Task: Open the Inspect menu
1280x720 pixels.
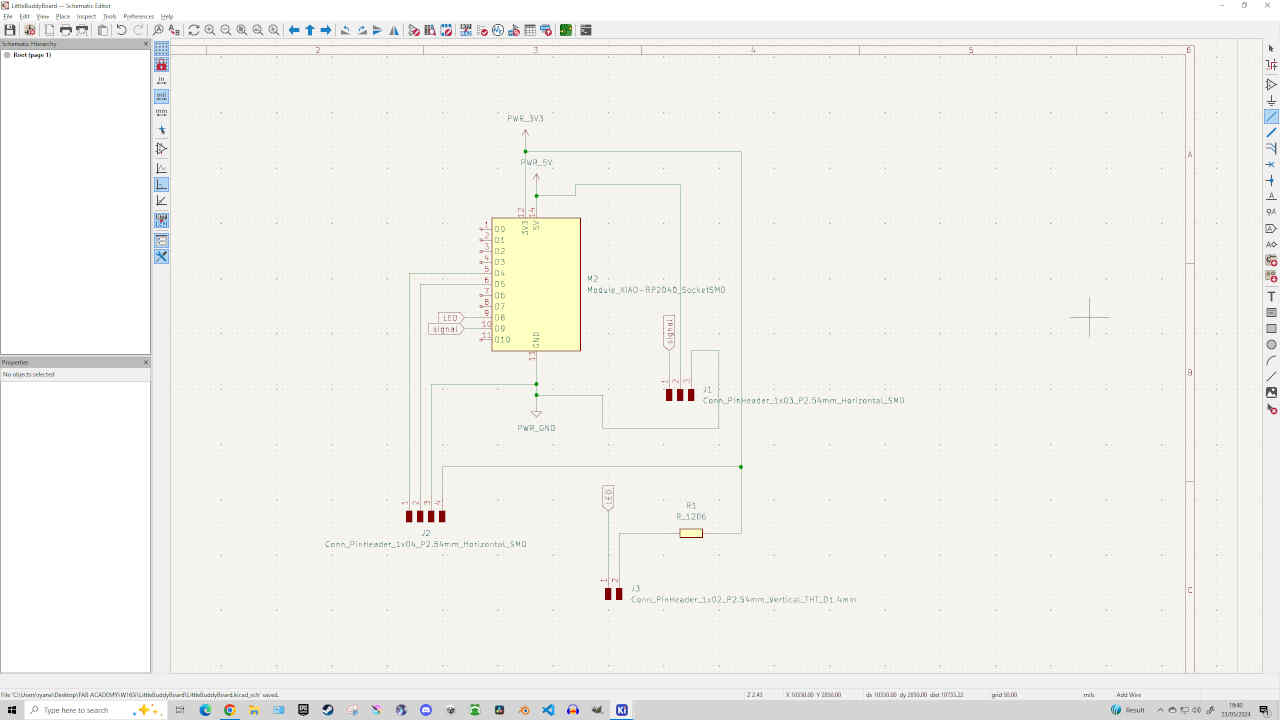Action: pos(86,16)
